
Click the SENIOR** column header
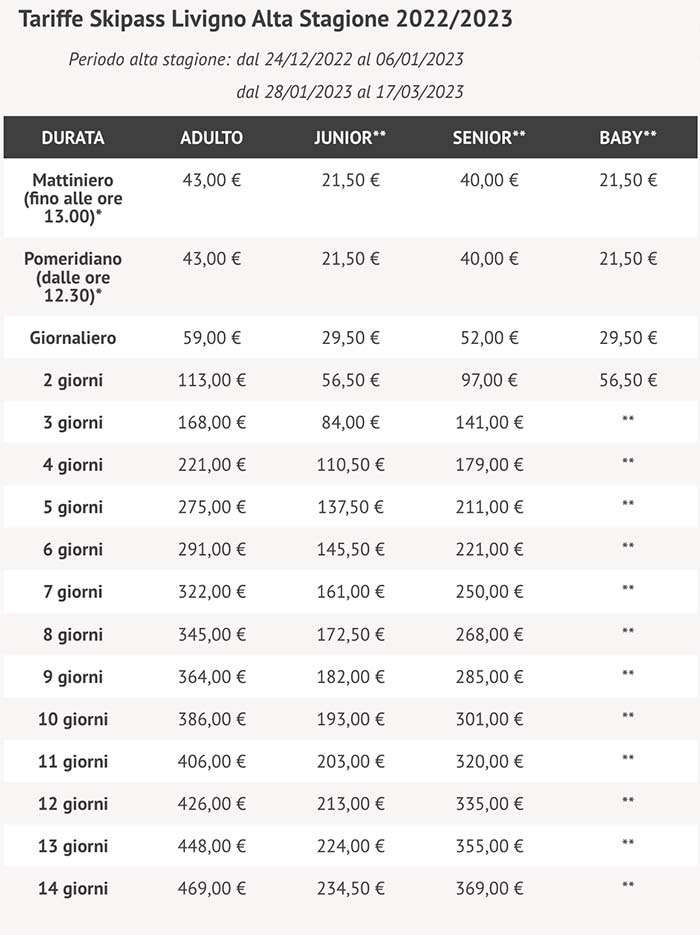489,138
